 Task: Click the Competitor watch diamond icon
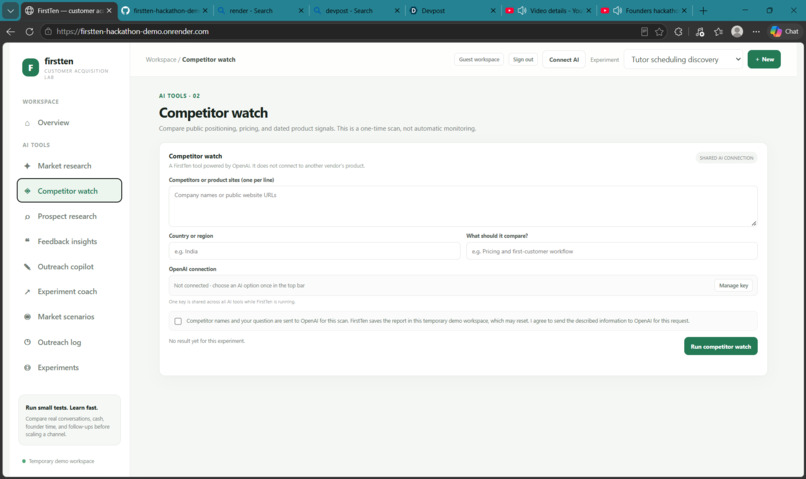pyautogui.click(x=27, y=191)
